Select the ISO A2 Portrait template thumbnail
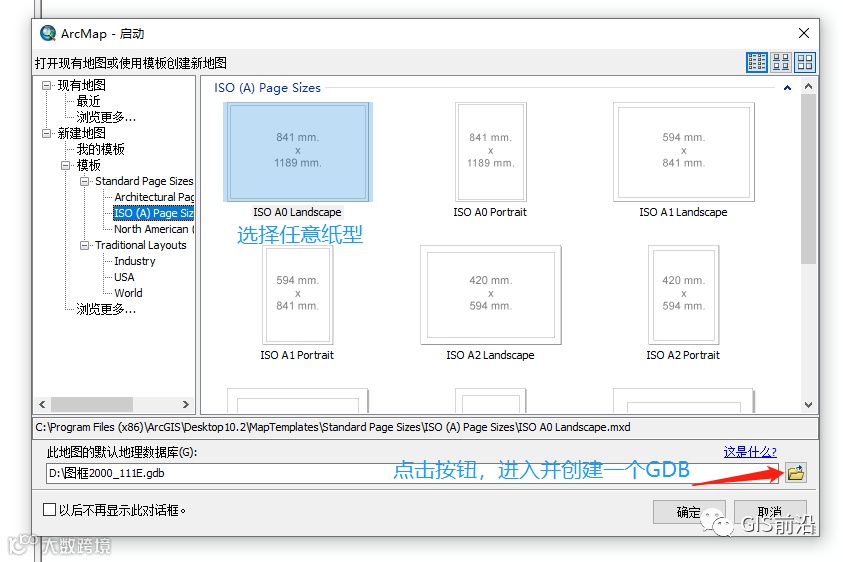This screenshot has height=562, width=843. (x=683, y=295)
